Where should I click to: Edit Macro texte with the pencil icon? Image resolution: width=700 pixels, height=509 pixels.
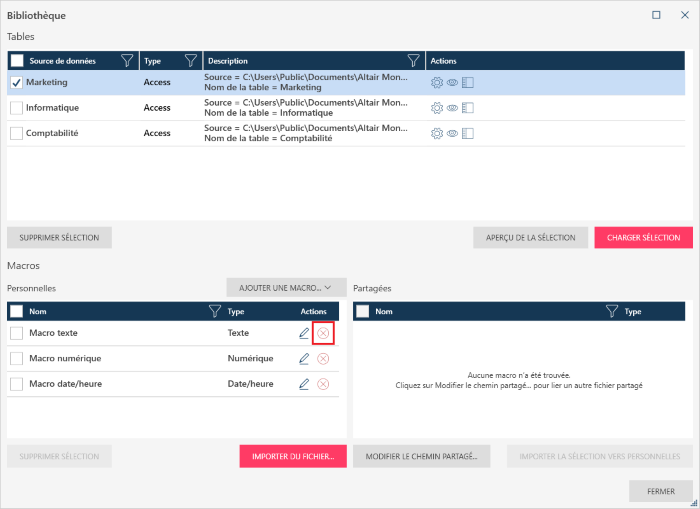[x=304, y=333]
